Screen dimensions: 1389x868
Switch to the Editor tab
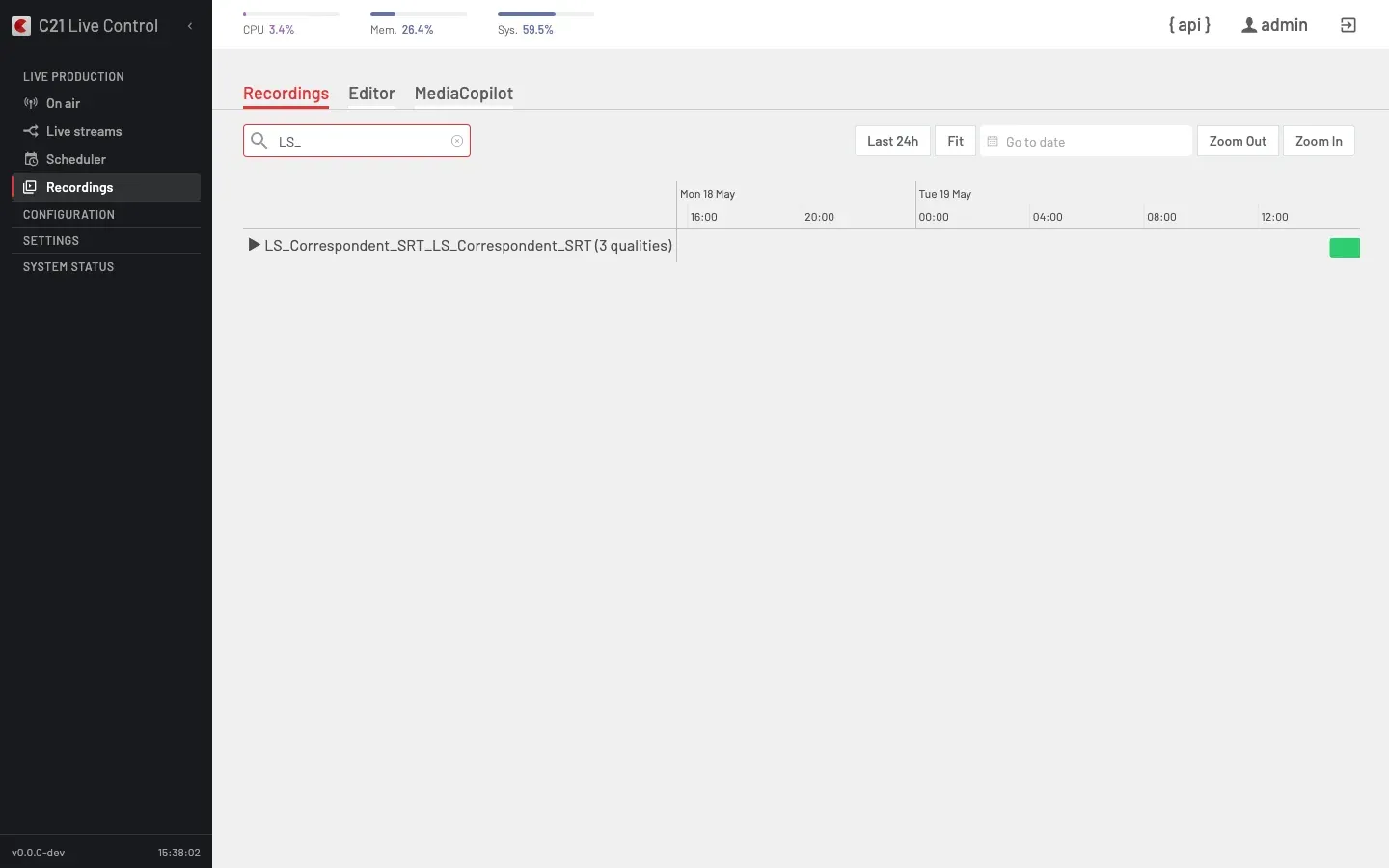[371, 94]
